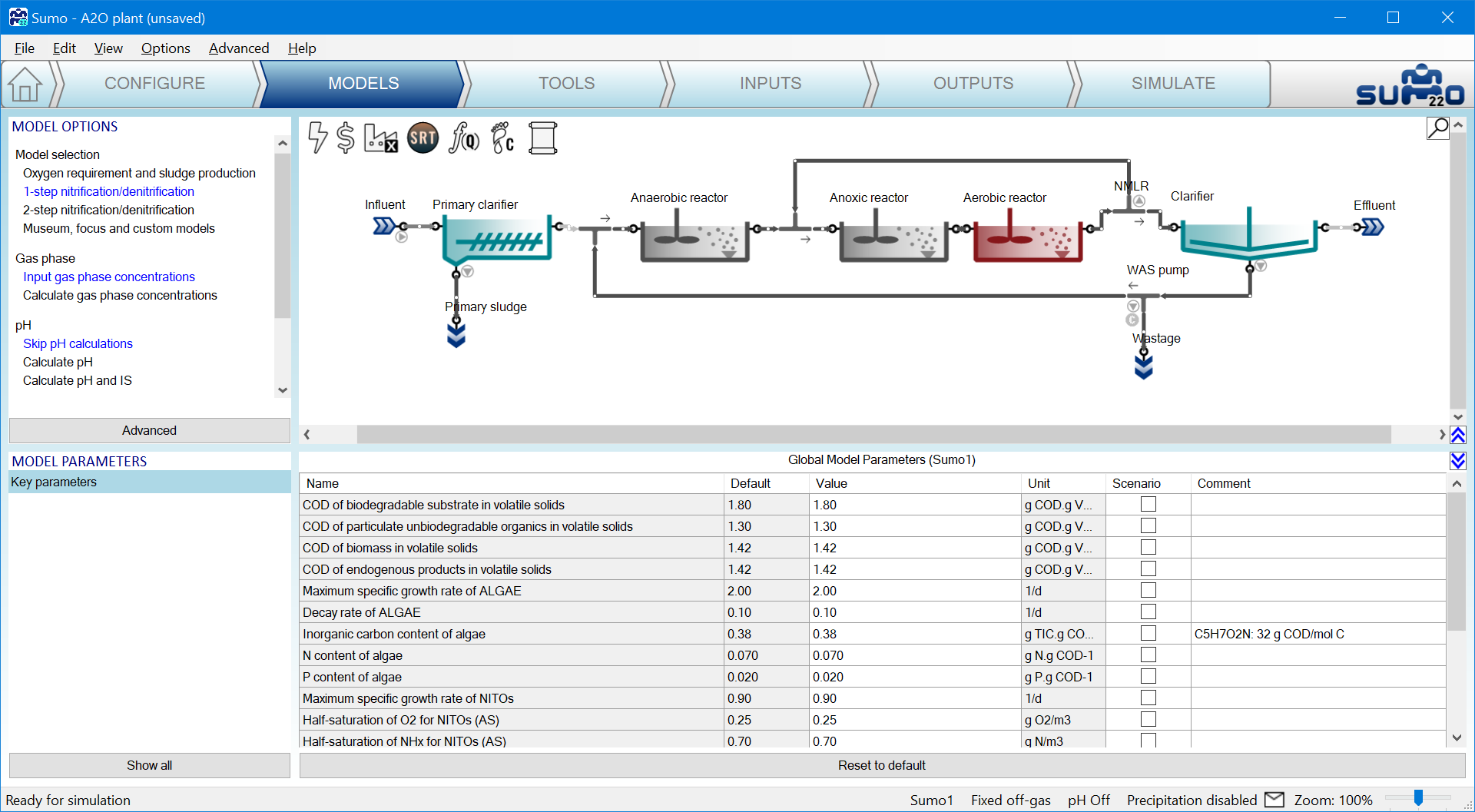Open the dollar sign cost icon
1475x812 pixels.
[346, 138]
